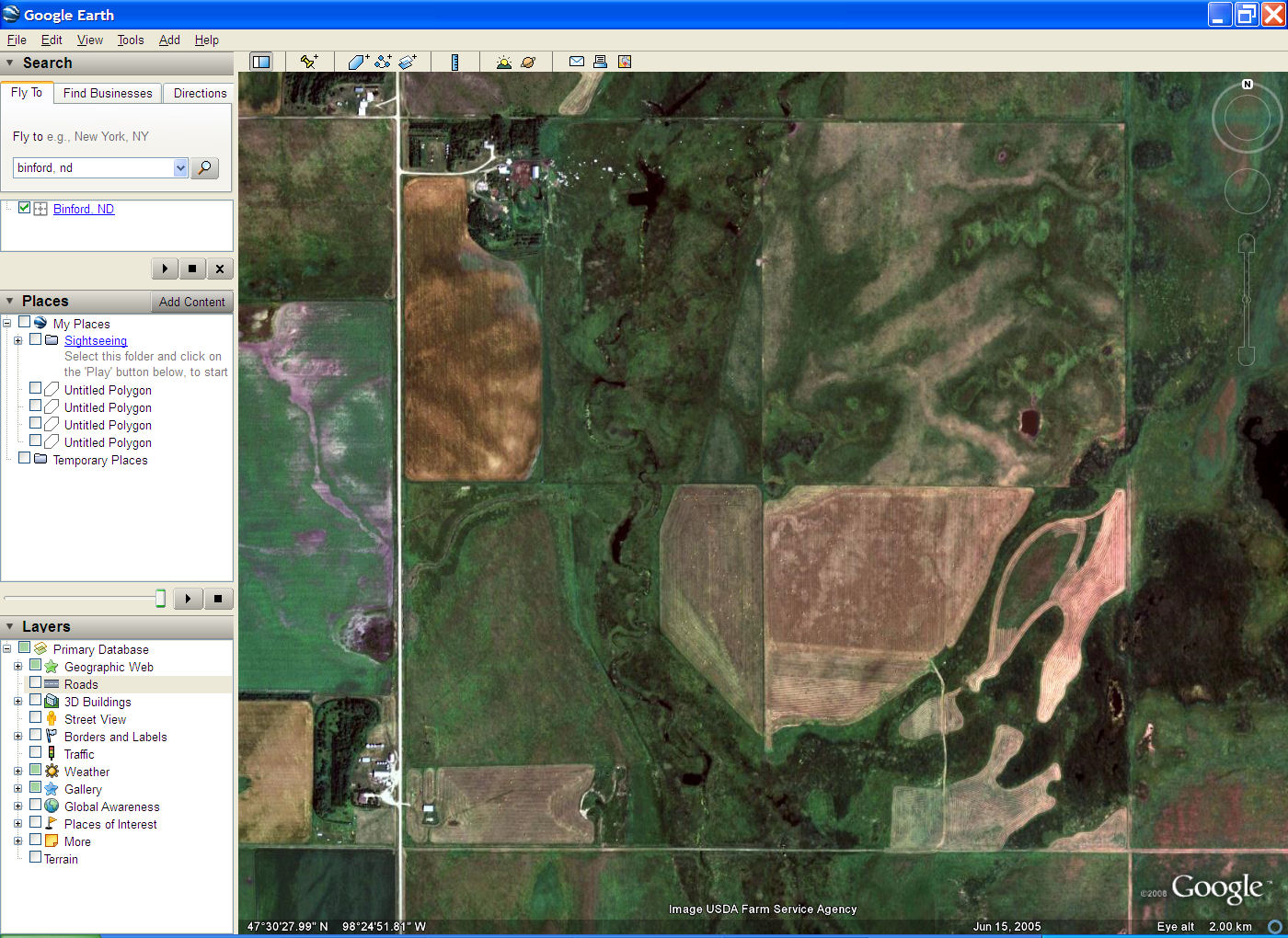Switch to the Find Businesses tab
The width and height of the screenshot is (1288, 938).
[x=108, y=93]
